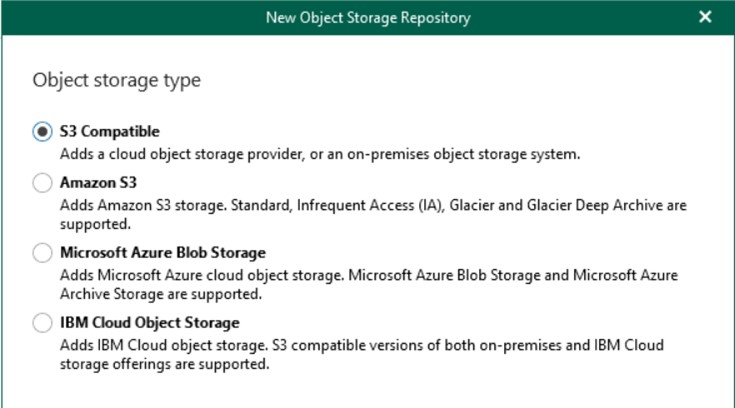Choose the Amazon S3 radio circle
The image size is (735, 408).
42,182
